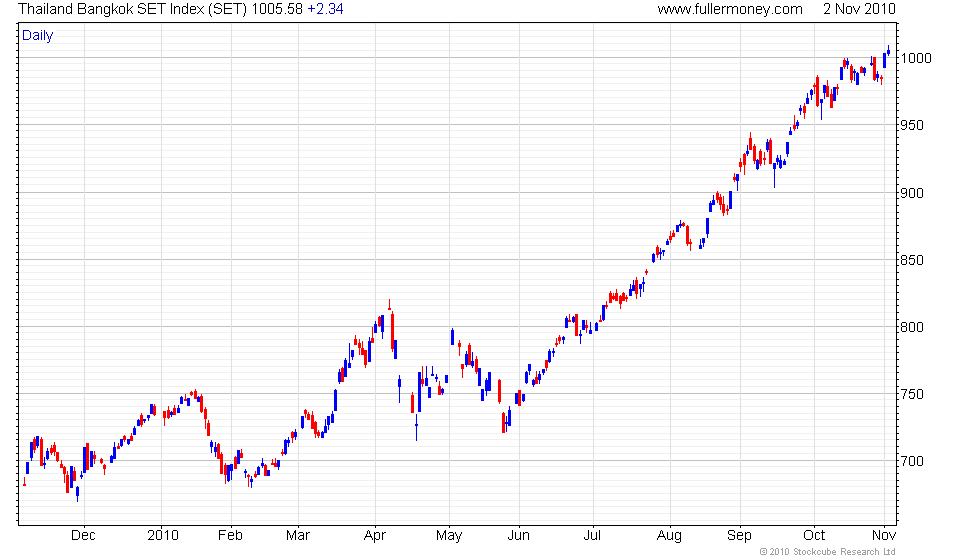Click the early-April peak candle near 820

coord(389,306)
